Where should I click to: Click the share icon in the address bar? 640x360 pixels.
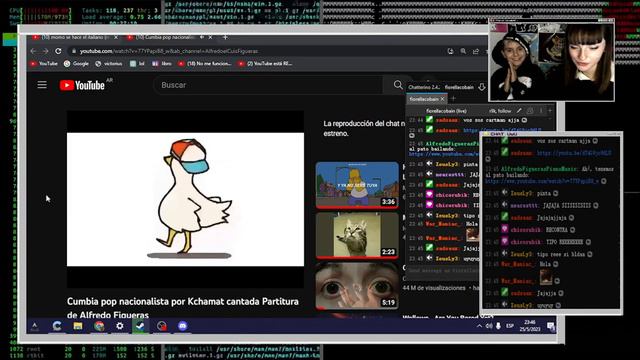[476, 51]
